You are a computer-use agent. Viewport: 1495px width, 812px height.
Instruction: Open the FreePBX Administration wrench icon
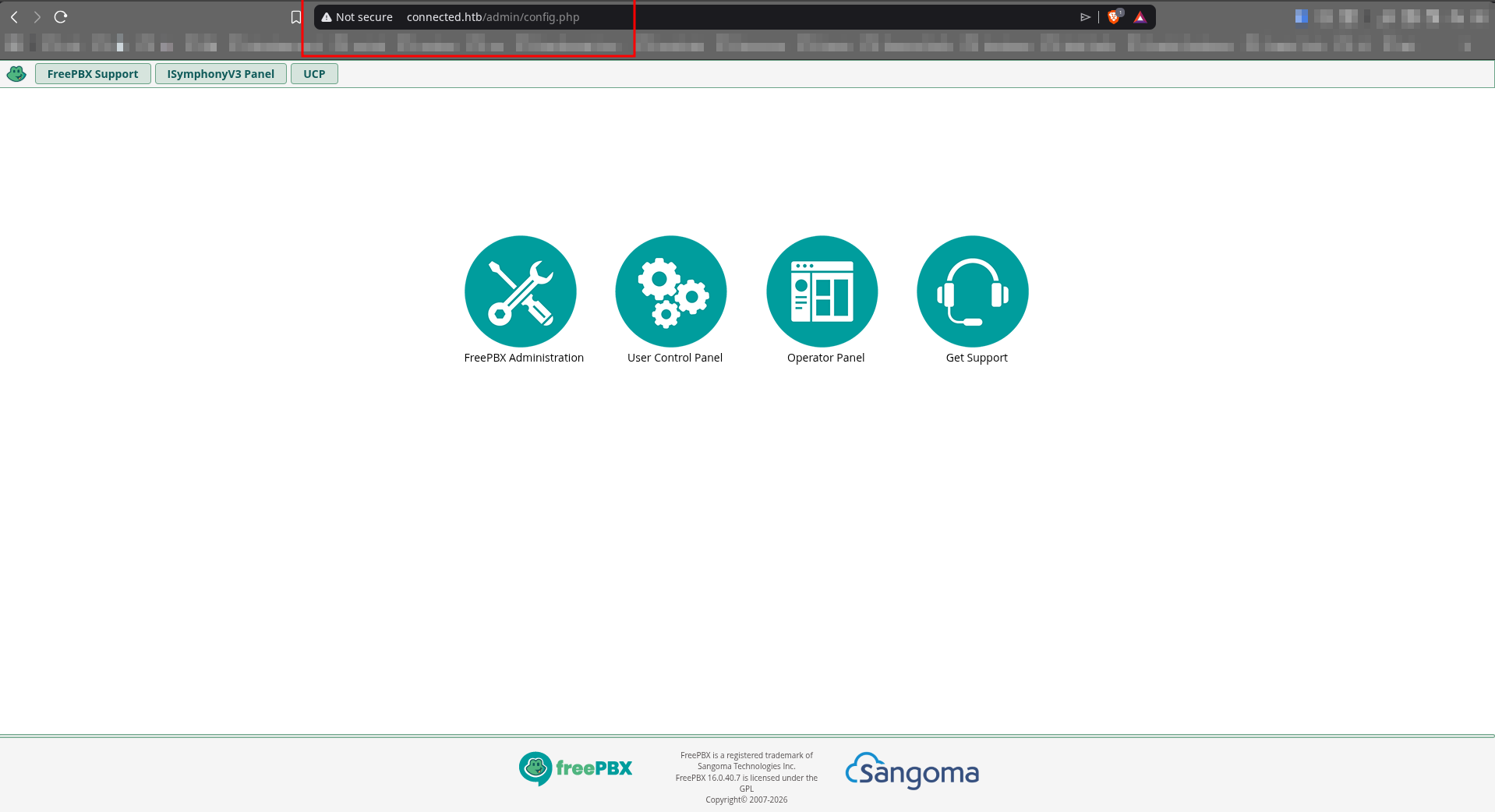(x=521, y=291)
